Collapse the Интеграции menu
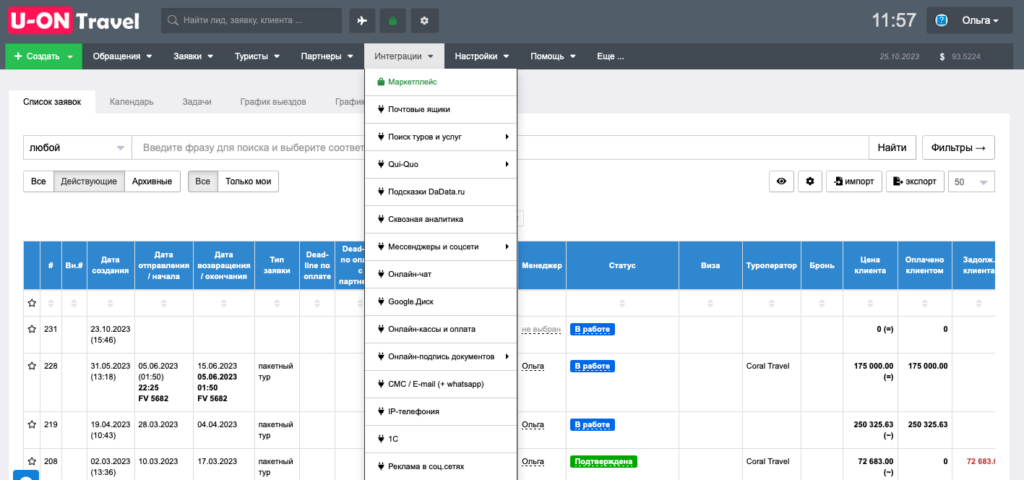This screenshot has width=1024, height=480. (404, 56)
